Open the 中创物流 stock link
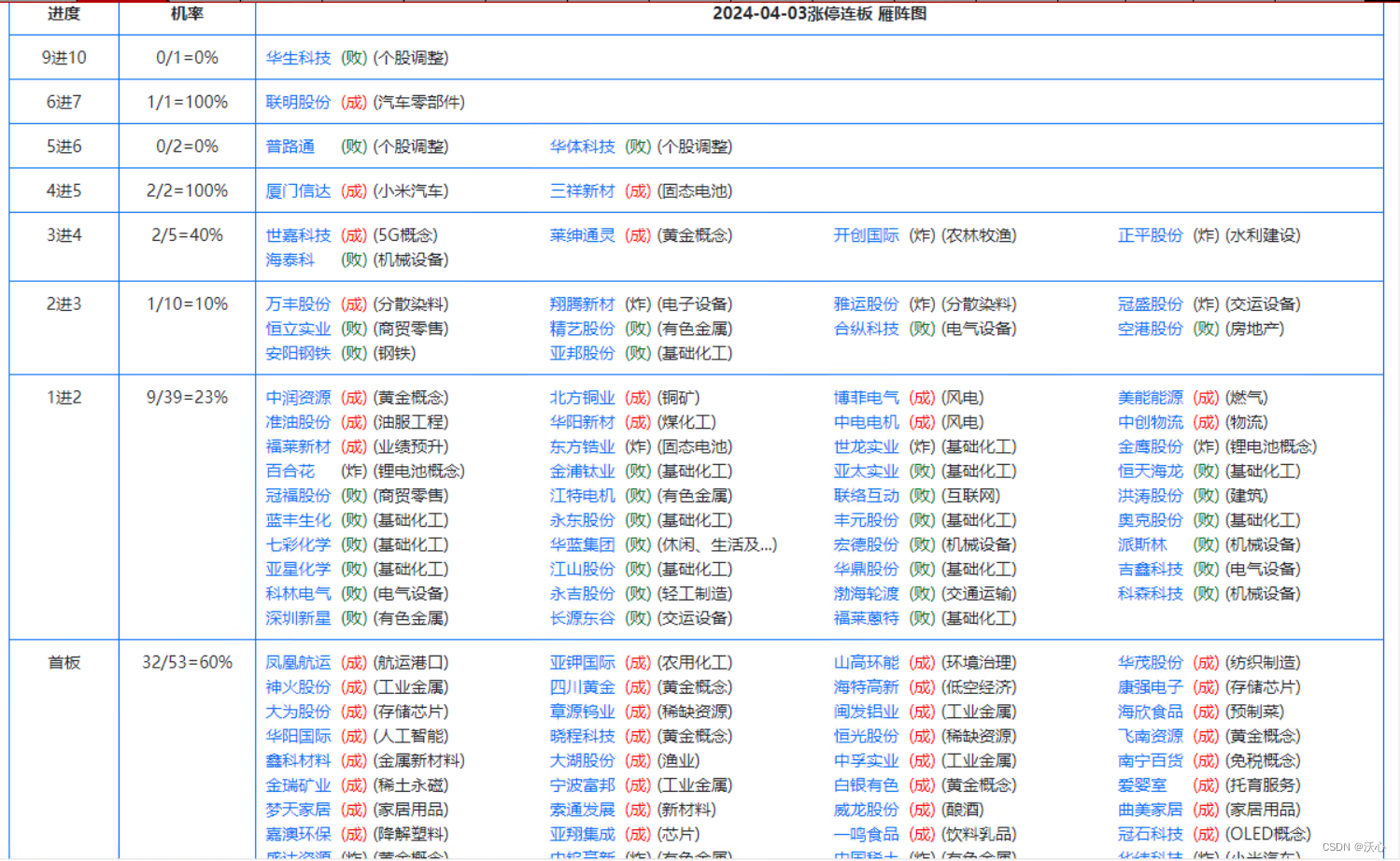 (1150, 422)
